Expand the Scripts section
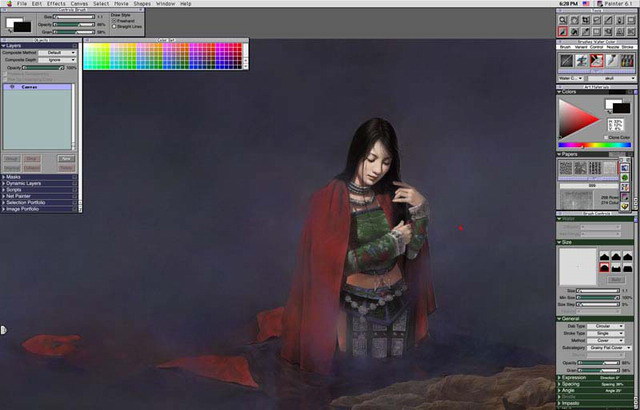 coord(4,190)
